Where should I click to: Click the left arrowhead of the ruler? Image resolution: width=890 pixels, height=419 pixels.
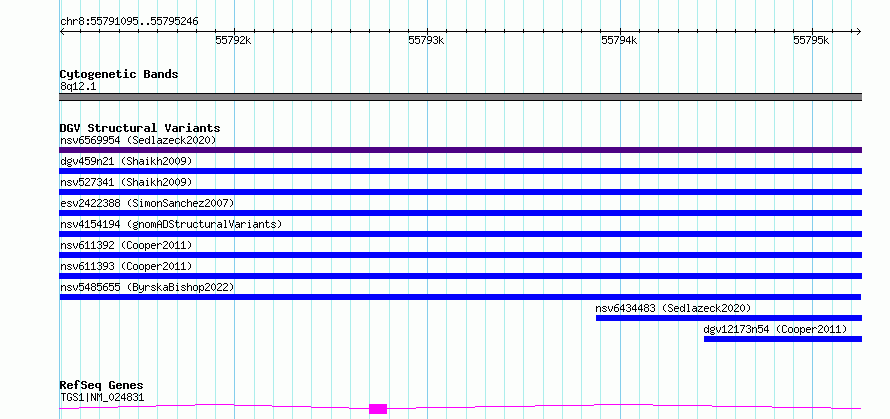click(62, 32)
